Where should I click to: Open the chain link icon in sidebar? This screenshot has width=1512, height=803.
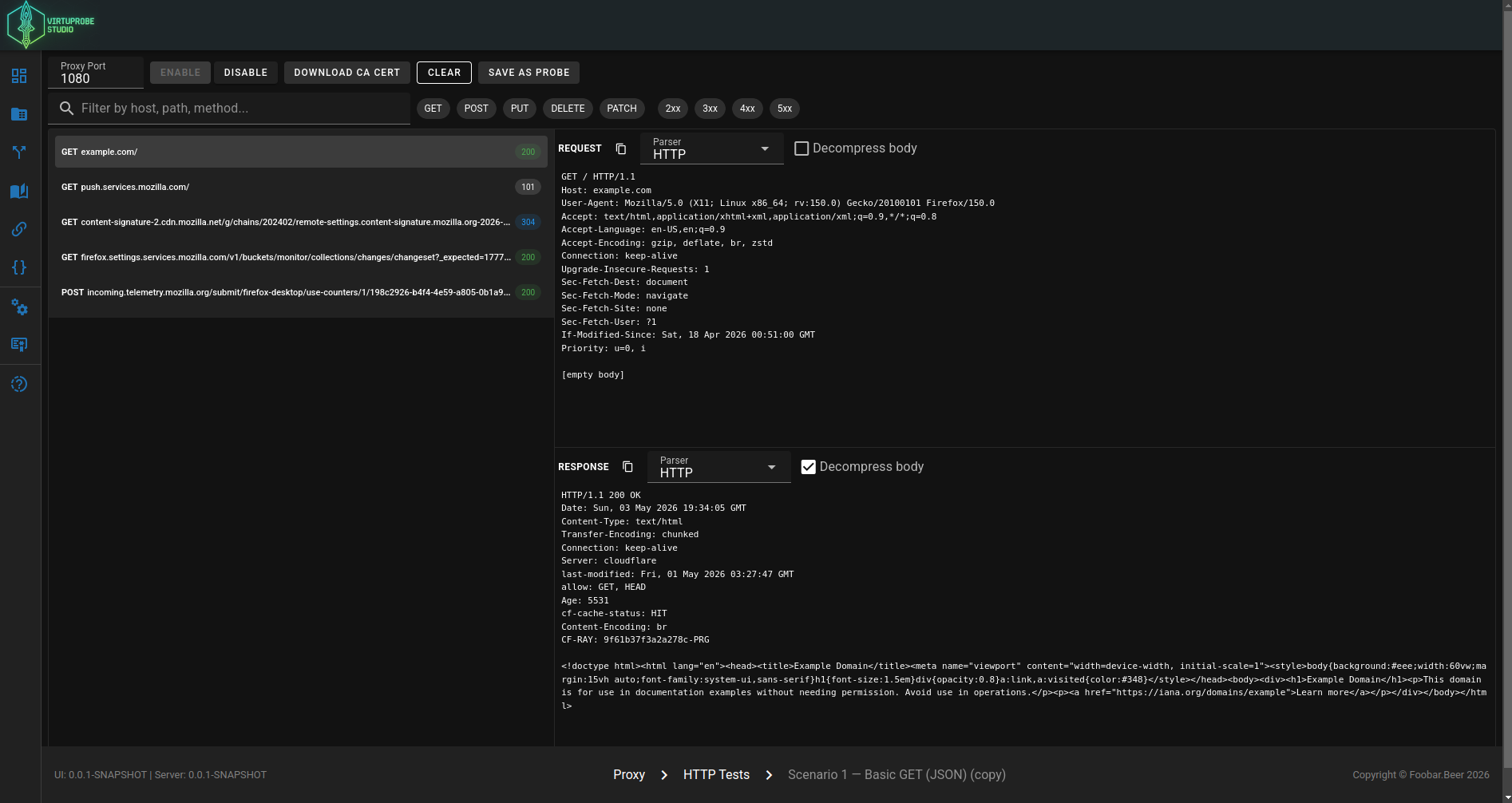pos(19,229)
